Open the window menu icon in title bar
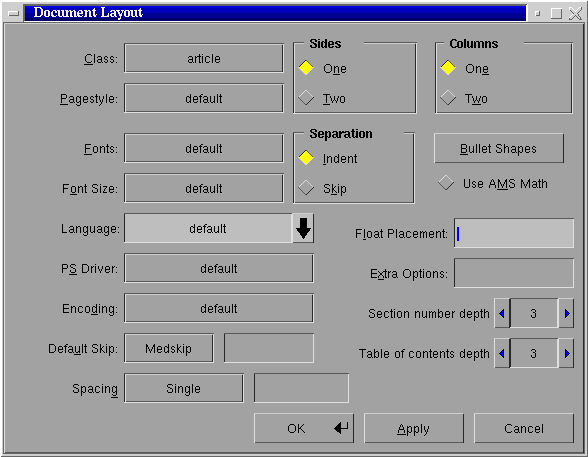This screenshot has height=457, width=588. coord(14,13)
